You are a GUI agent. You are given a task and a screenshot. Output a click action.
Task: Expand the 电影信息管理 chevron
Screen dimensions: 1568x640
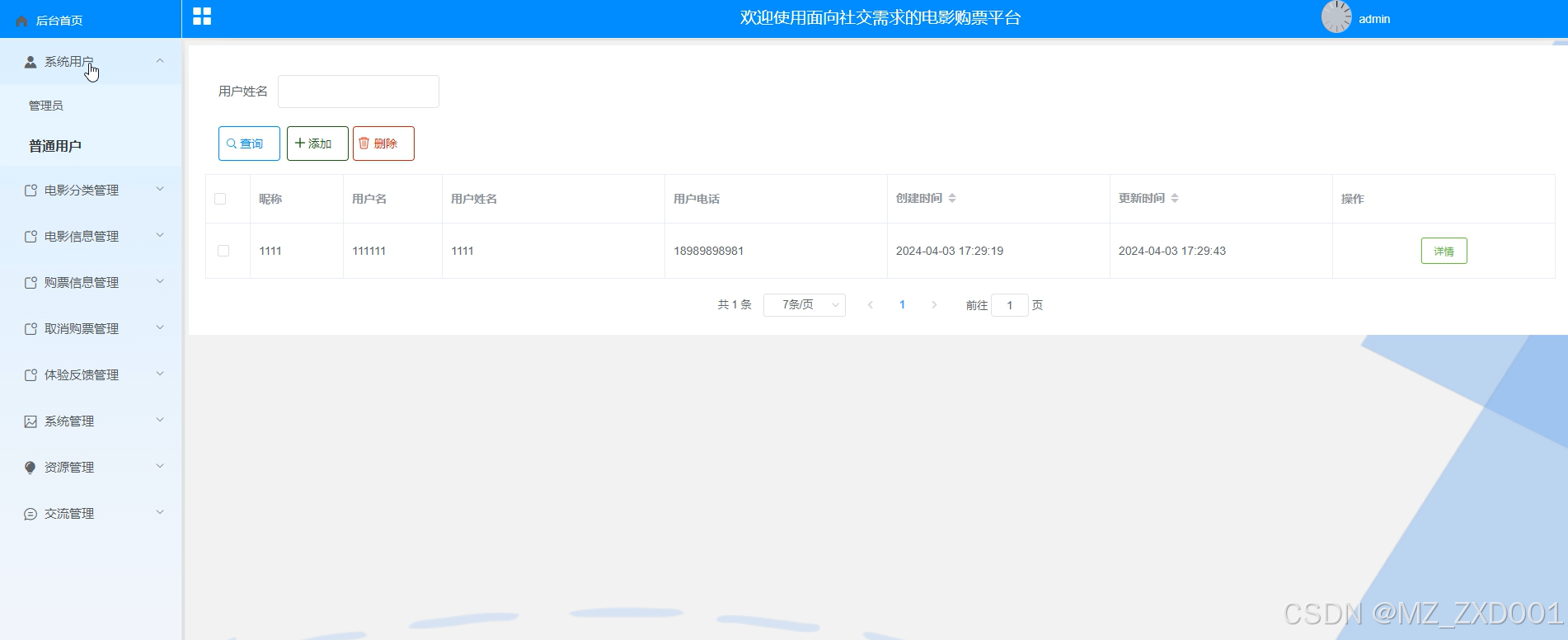tap(160, 236)
